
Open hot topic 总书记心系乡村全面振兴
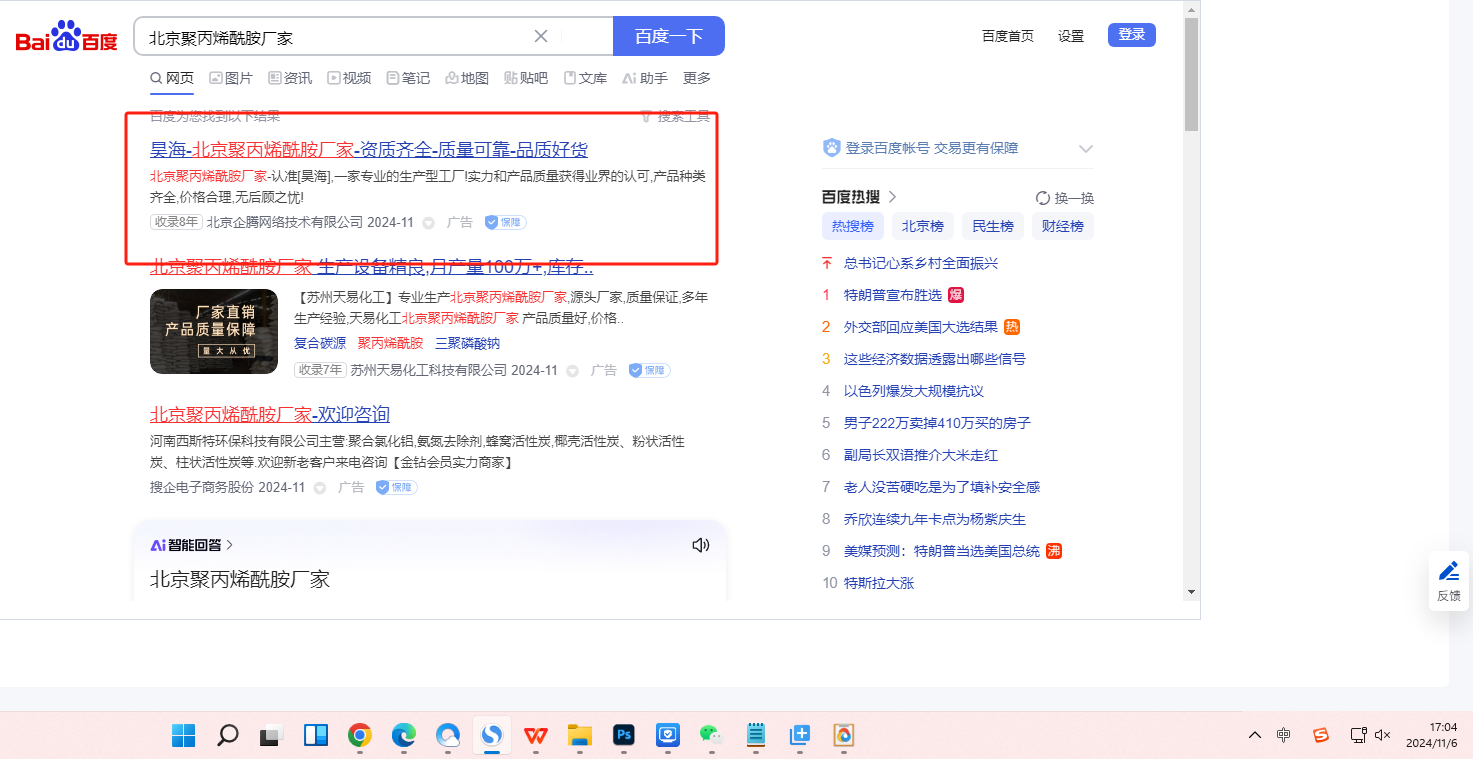pyautogui.click(x=921, y=263)
